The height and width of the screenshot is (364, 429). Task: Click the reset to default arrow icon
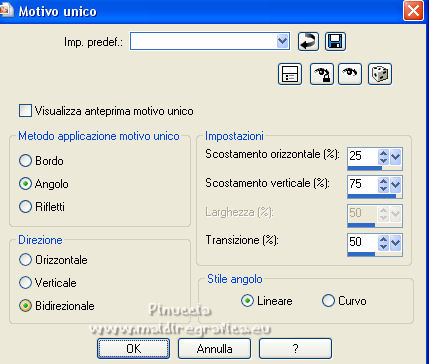pos(308,41)
